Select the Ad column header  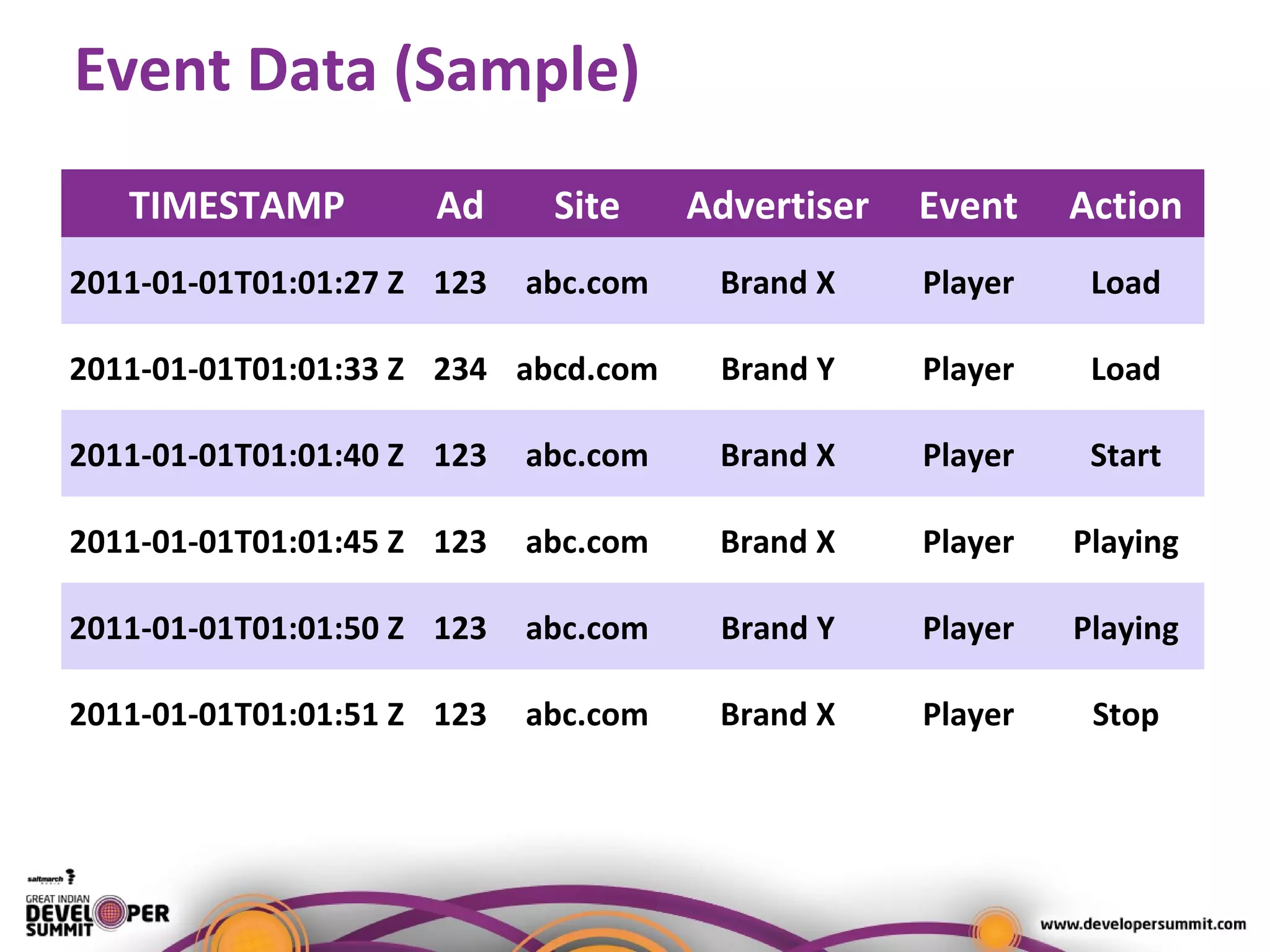coord(460,205)
